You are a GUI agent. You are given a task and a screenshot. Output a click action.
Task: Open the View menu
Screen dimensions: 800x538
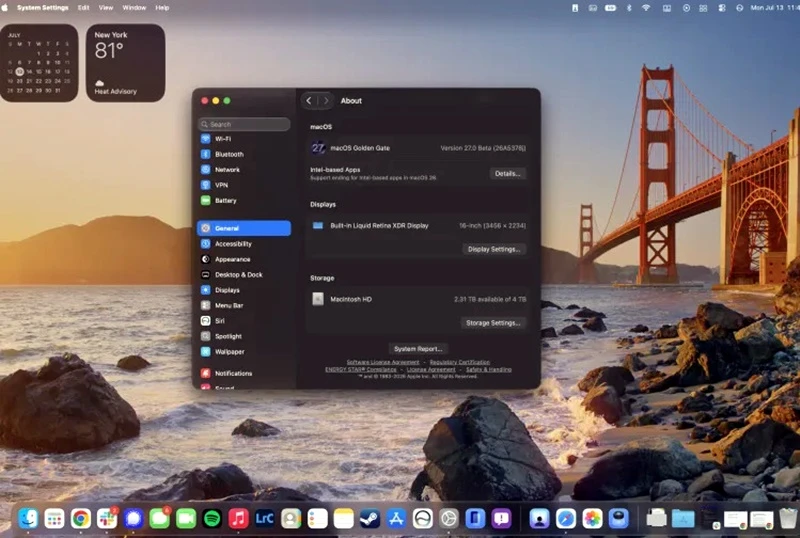tap(106, 8)
